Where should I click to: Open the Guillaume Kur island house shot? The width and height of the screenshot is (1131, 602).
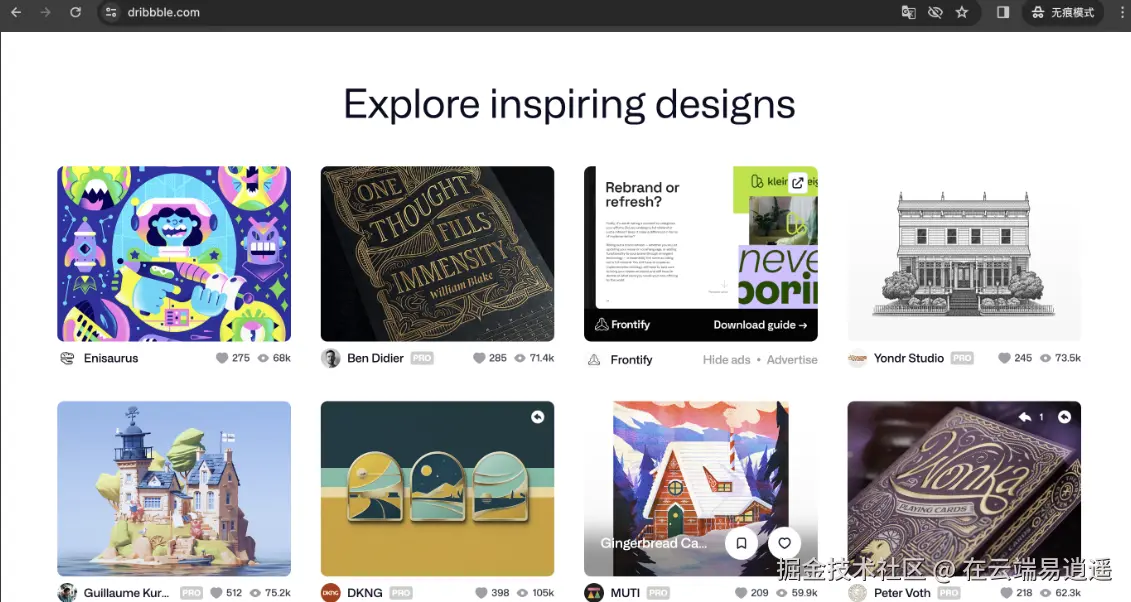point(174,489)
